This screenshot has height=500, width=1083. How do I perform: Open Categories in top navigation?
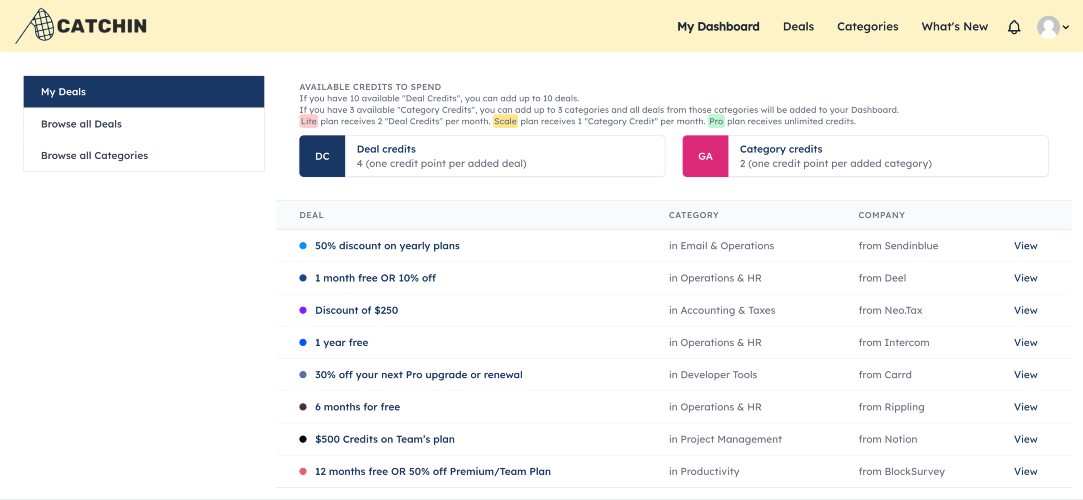[x=868, y=27]
